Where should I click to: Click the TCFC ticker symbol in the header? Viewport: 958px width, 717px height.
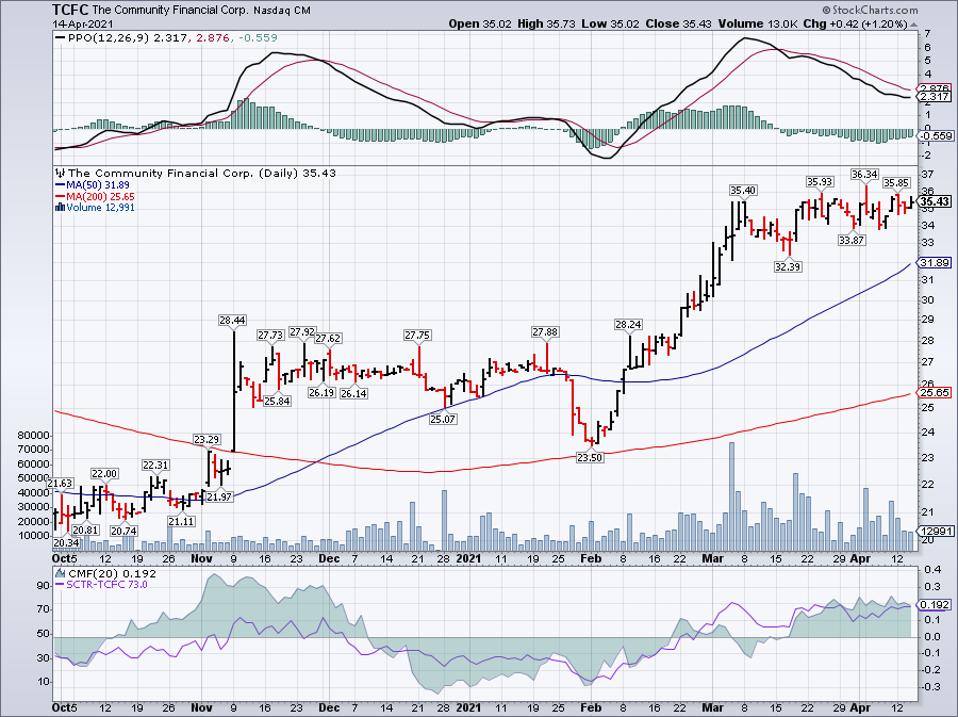click(x=70, y=10)
